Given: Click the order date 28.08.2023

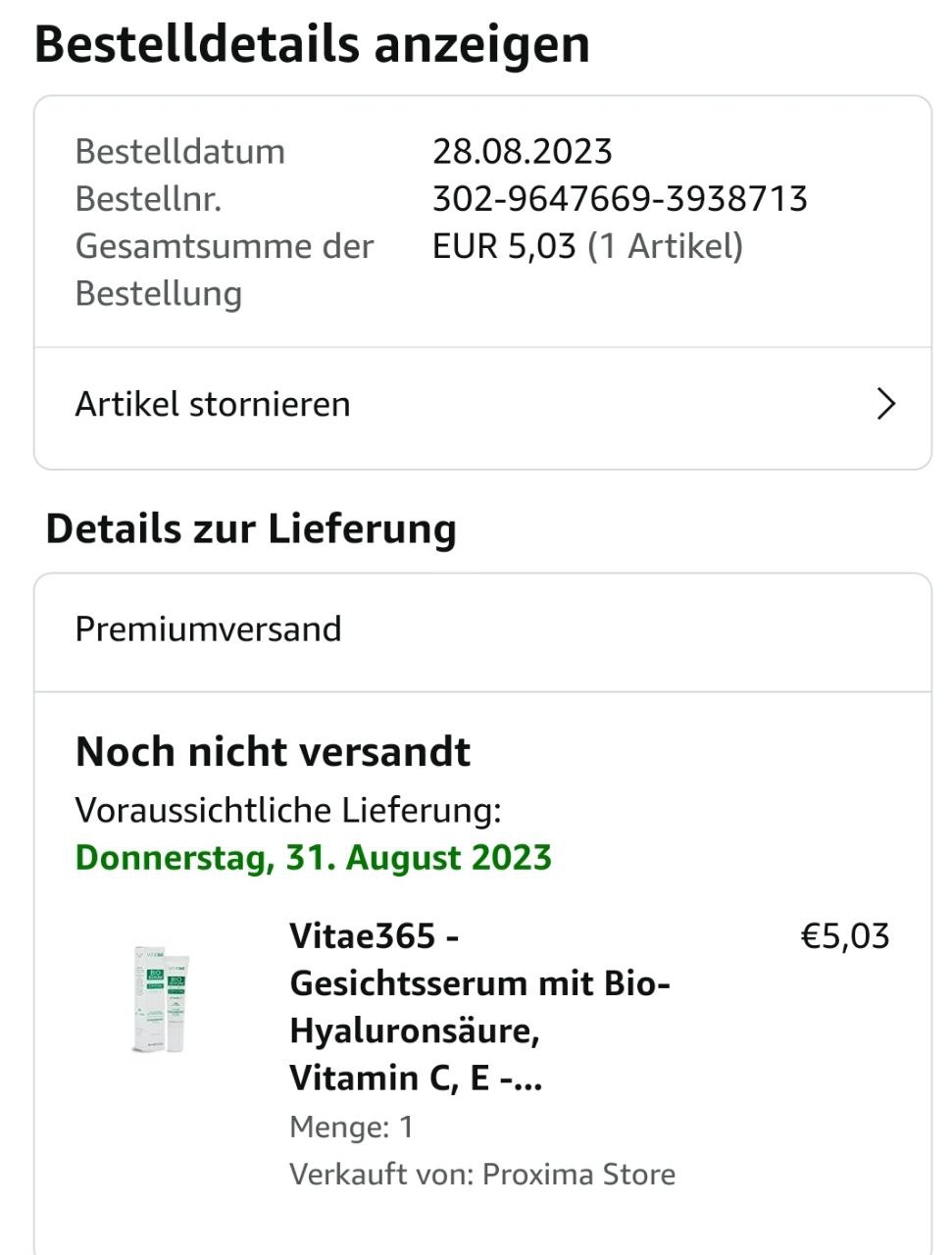Looking at the screenshot, I should click(x=523, y=152).
